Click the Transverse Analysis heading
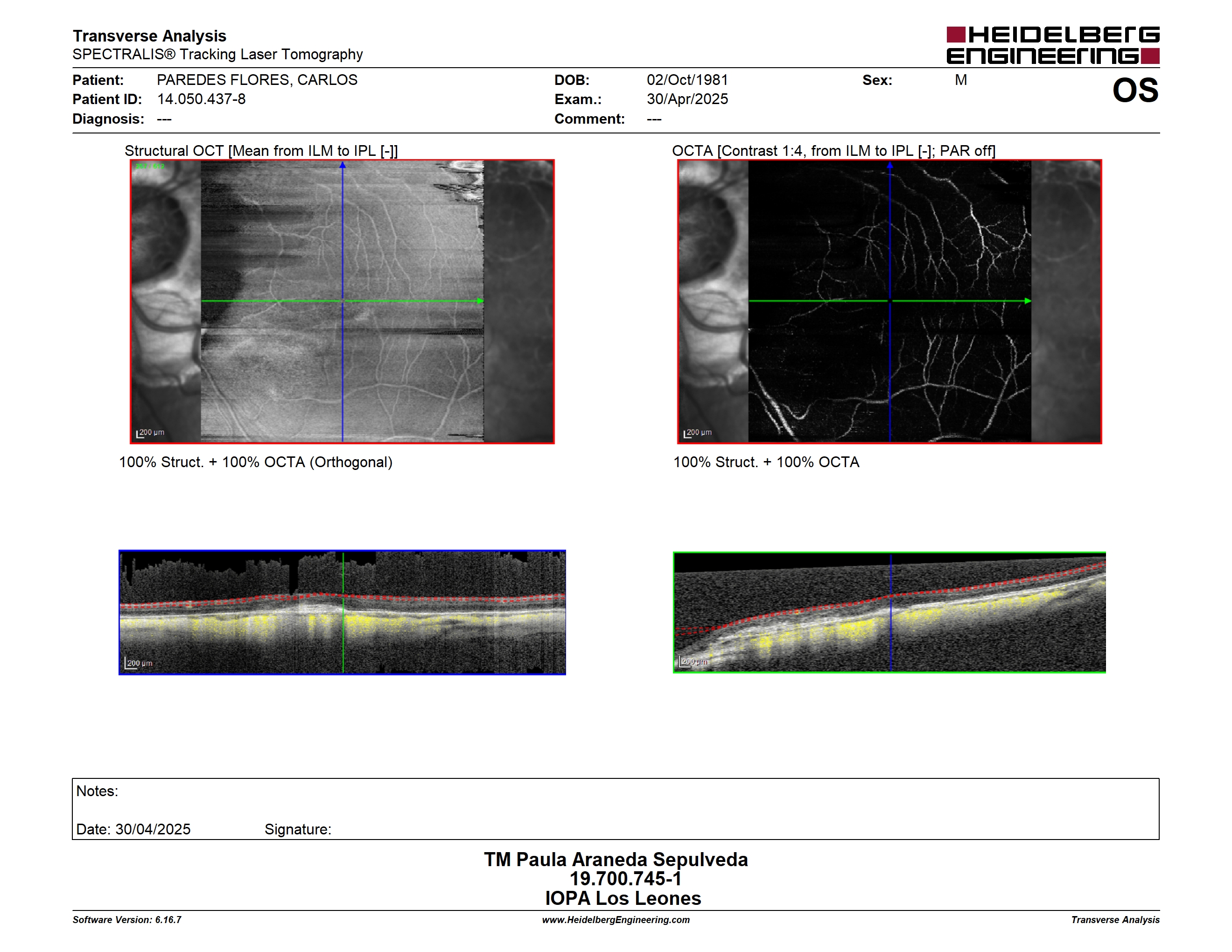Image resolution: width=1232 pixels, height=952 pixels. (x=149, y=36)
